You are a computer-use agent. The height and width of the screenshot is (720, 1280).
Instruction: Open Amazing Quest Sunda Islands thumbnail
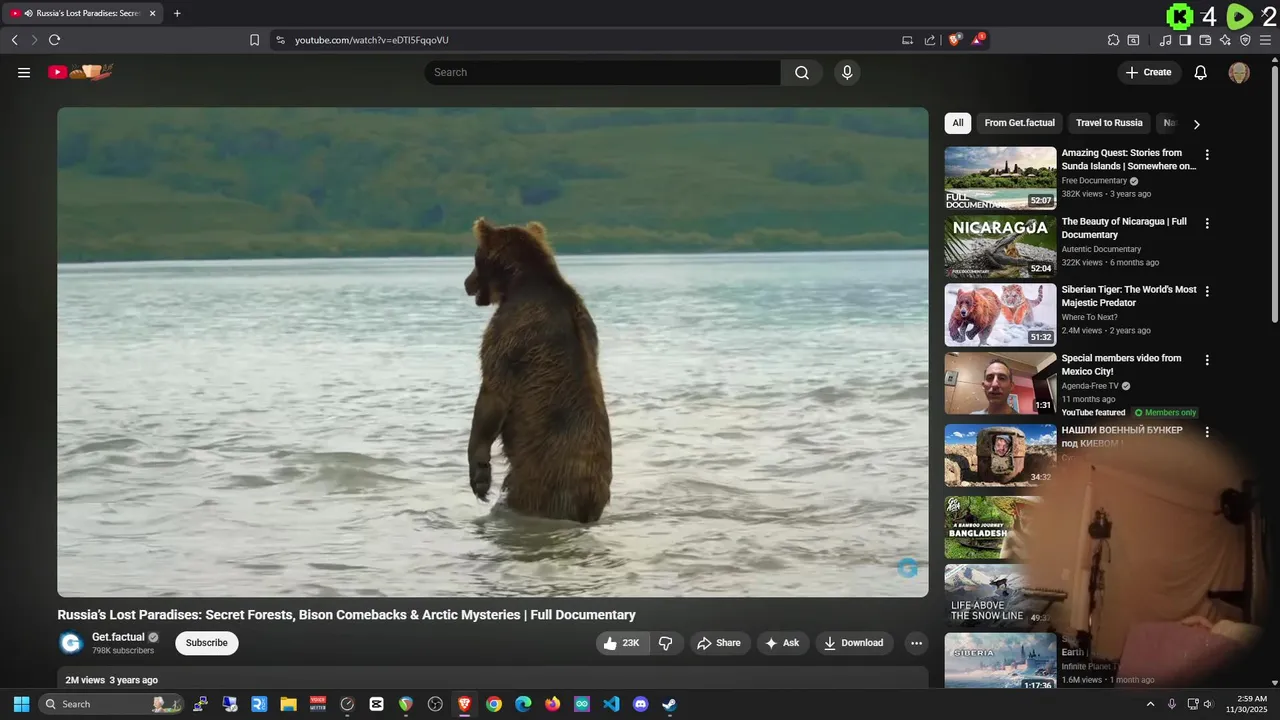tap(1000, 178)
